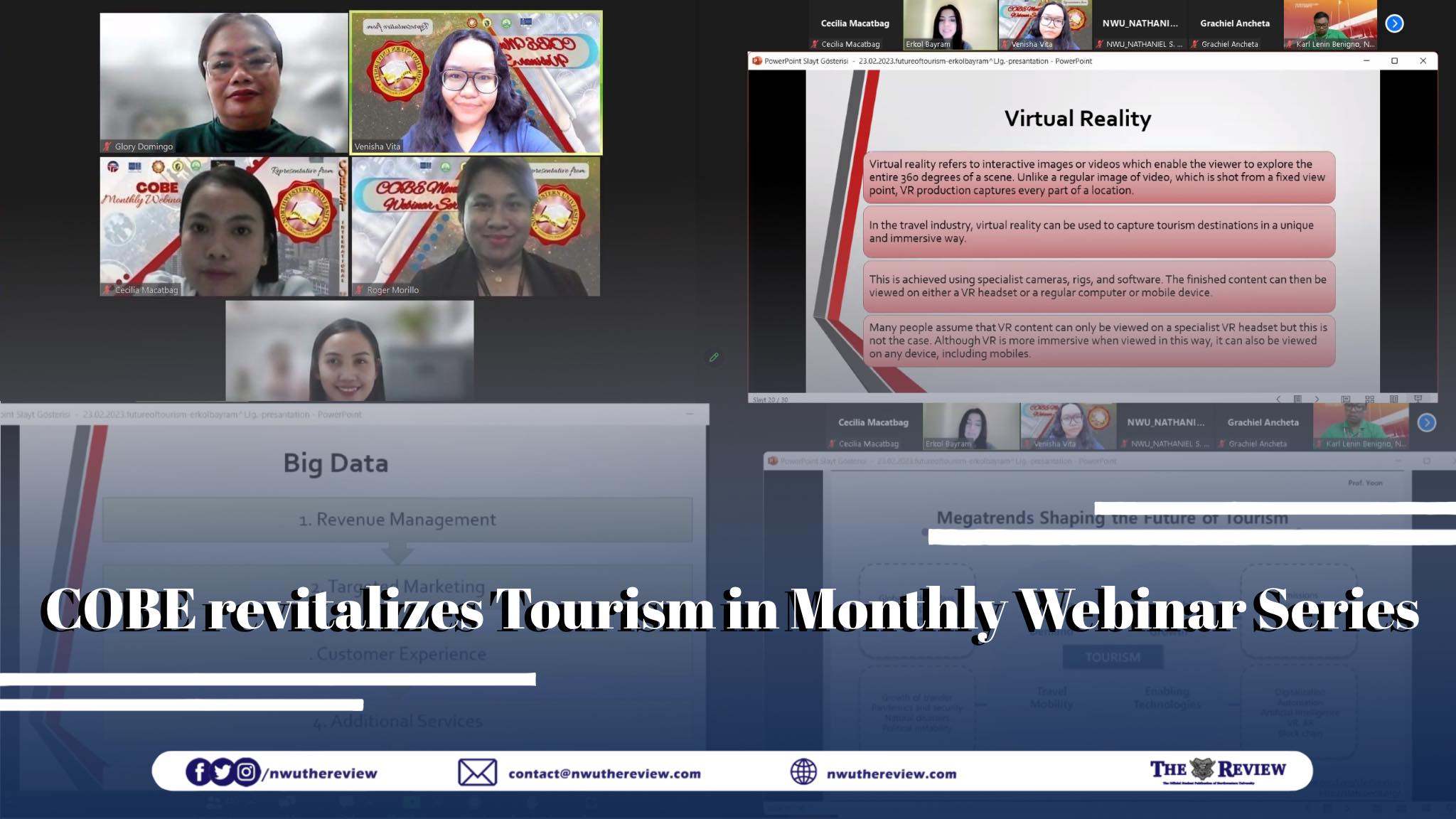Viewport: 1456px width, 819px height.
Task: Click the 'Slayt 20 / 30' slide counter
Action: (770, 400)
